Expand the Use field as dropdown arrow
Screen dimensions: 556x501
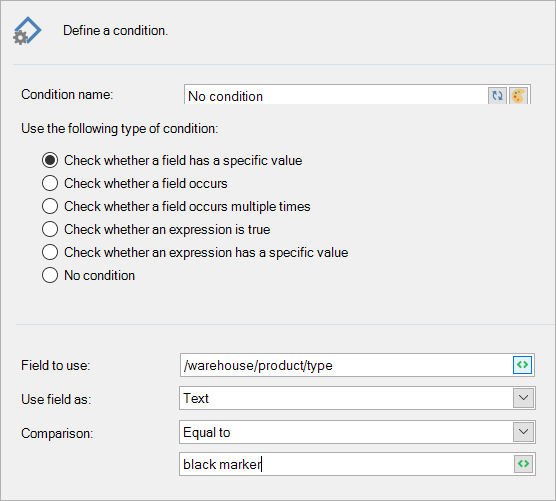point(523,398)
